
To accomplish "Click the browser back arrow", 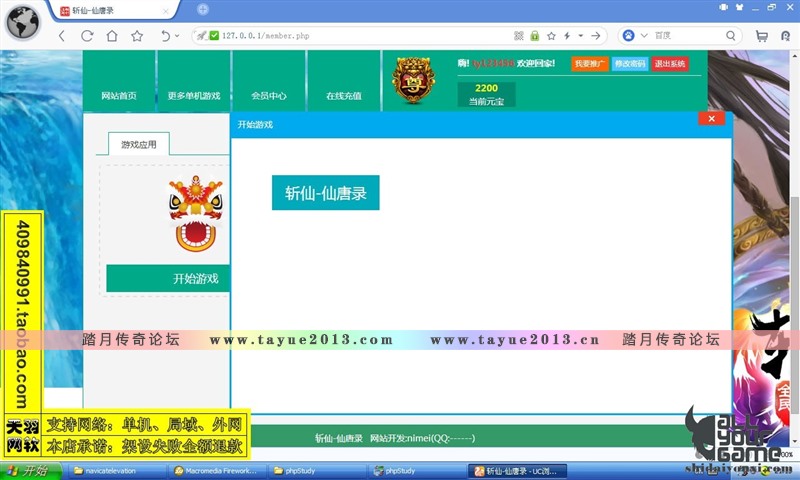I will [62, 36].
